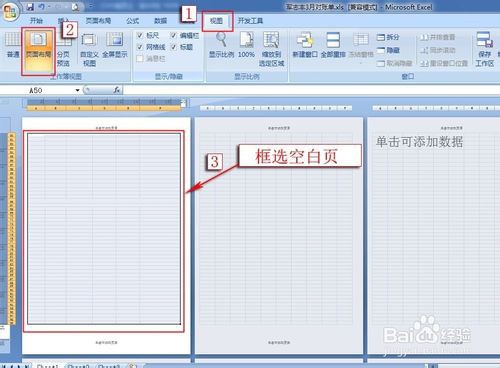This screenshot has height=368, width=500.
Task: Click into the formula bar input
Action: pyautogui.click(x=311, y=90)
